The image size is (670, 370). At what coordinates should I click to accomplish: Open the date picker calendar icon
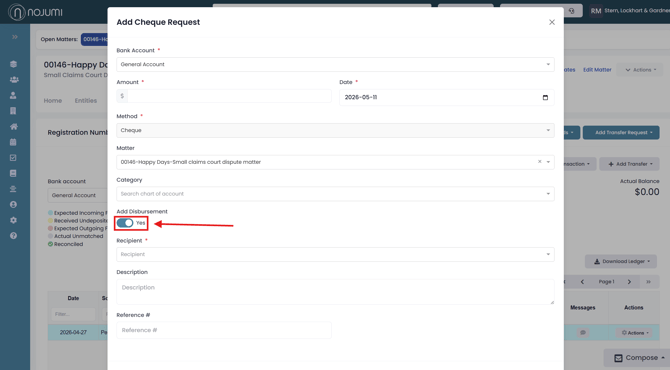545,97
